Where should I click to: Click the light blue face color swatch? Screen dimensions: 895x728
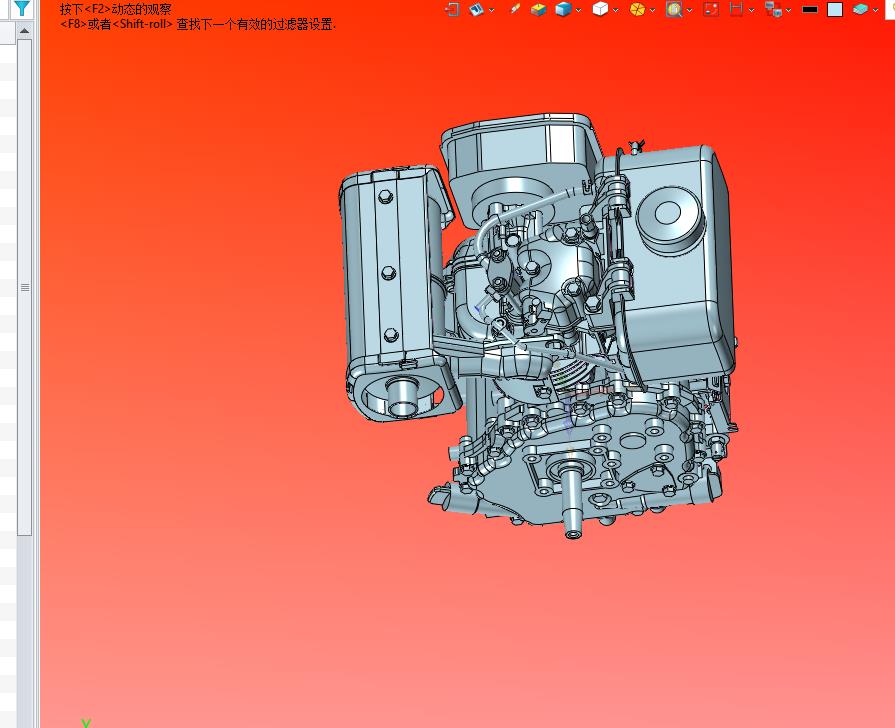[835, 9]
